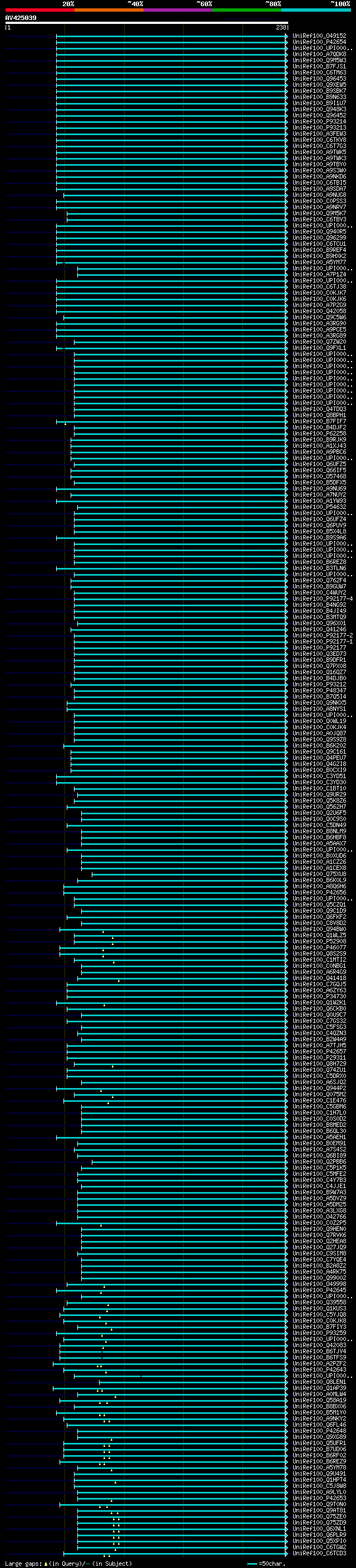Open the UniRef100_Q8LEN1 hit

click(x=319, y=1382)
